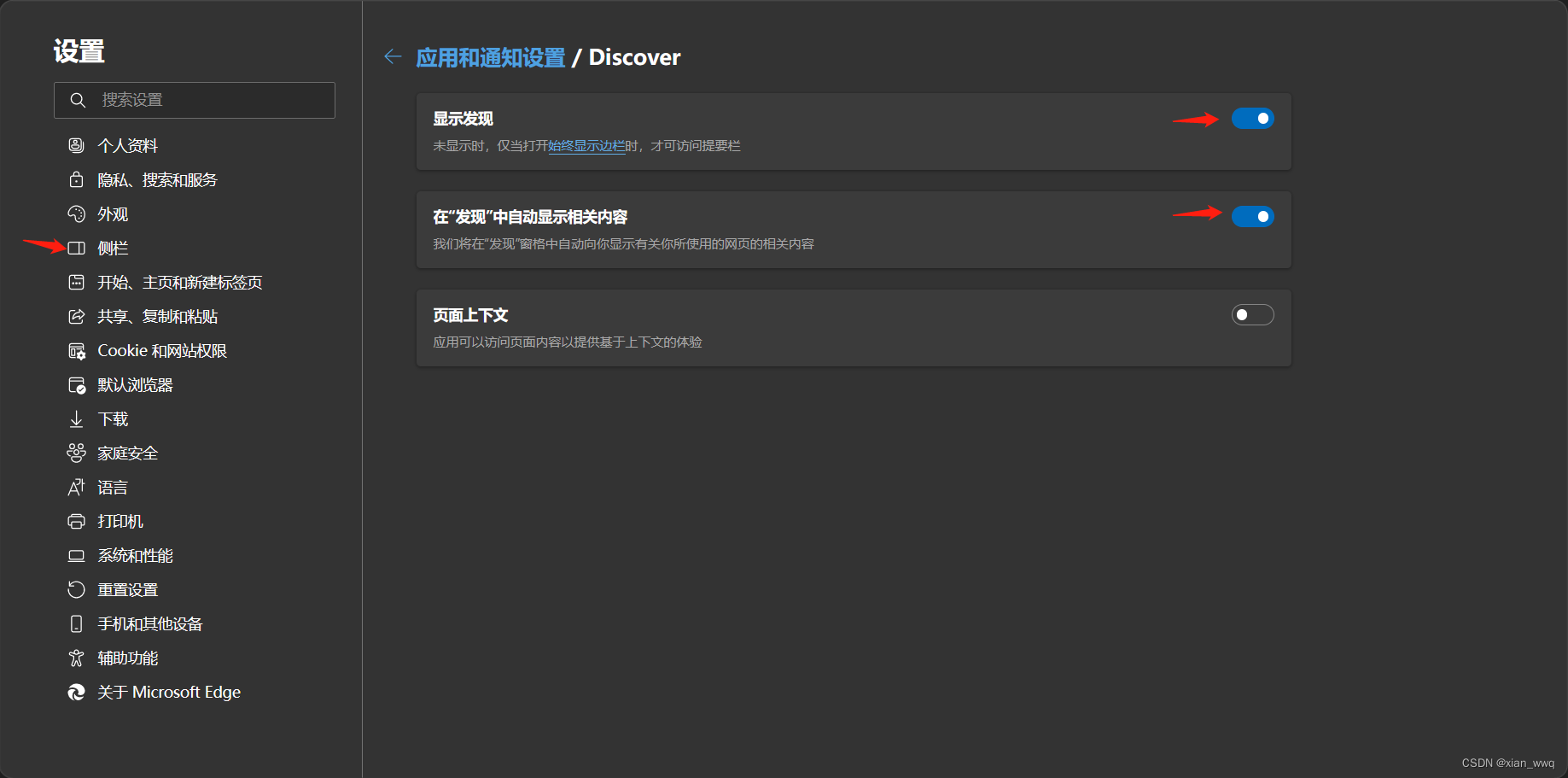1568x778 pixels.
Task: Click description 应用可以访问页面内容以提供基于上下文的体验
Action: click(x=568, y=342)
